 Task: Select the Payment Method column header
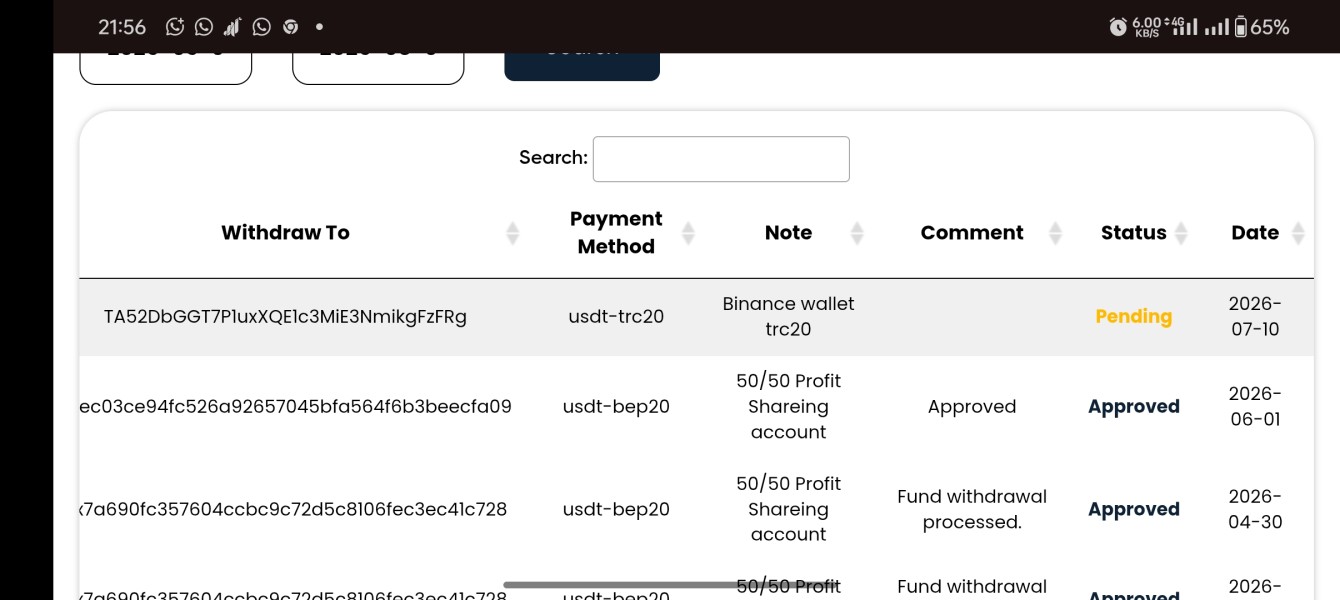click(616, 233)
